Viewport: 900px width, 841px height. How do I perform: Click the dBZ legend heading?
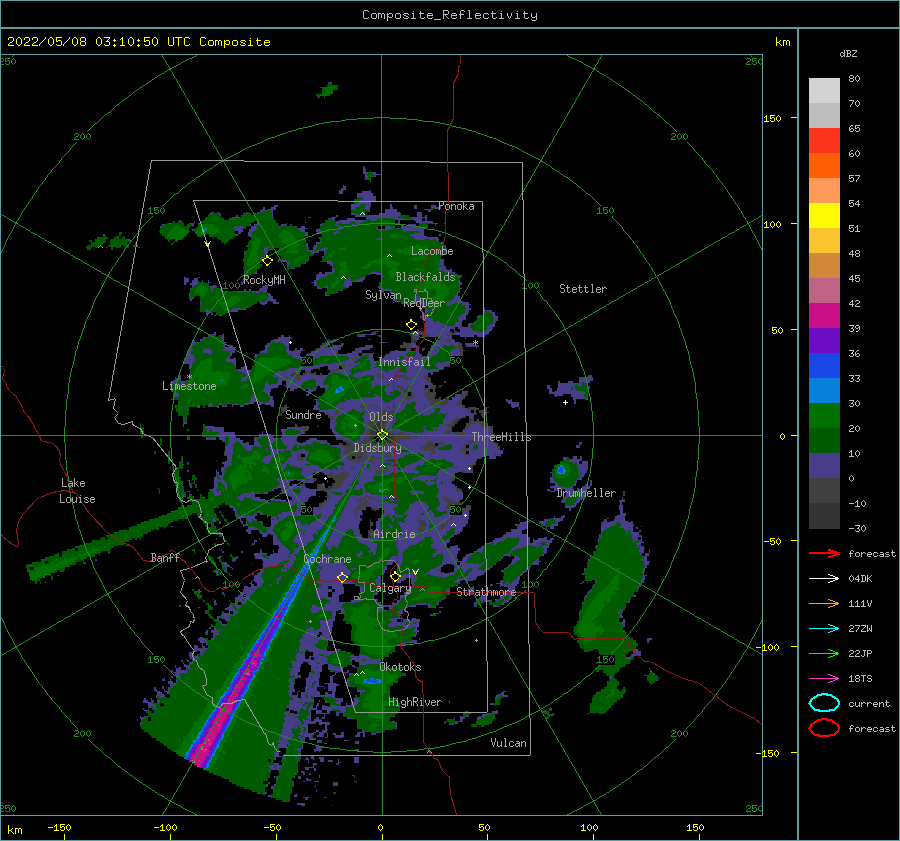pos(848,53)
